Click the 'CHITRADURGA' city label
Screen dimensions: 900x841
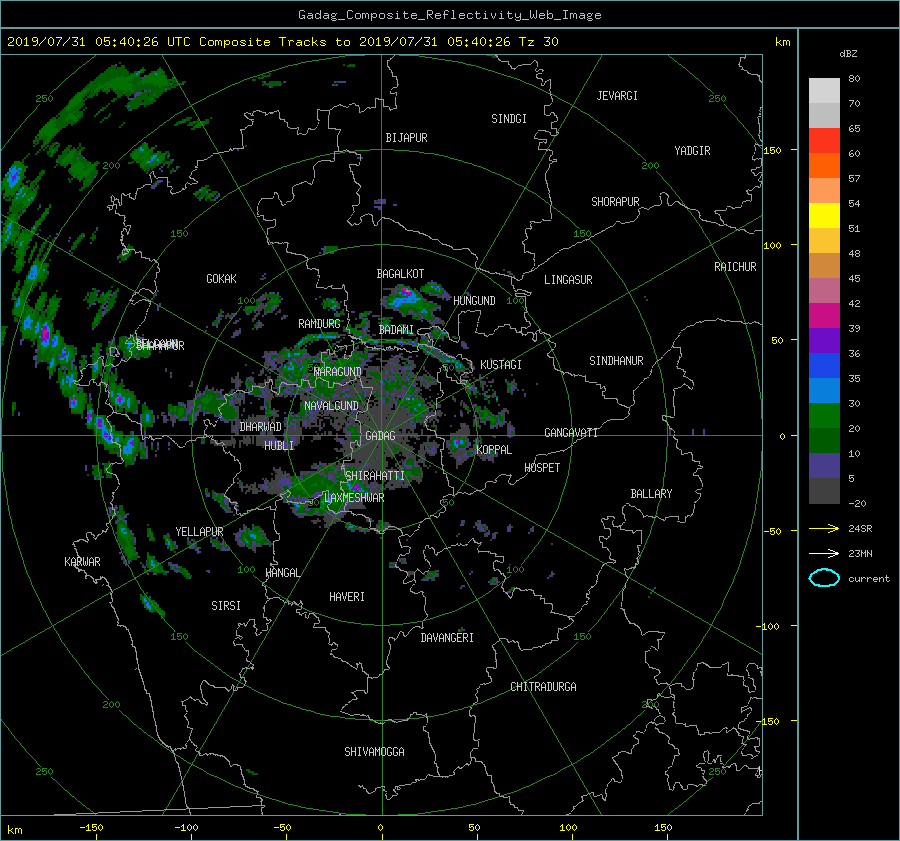point(544,687)
